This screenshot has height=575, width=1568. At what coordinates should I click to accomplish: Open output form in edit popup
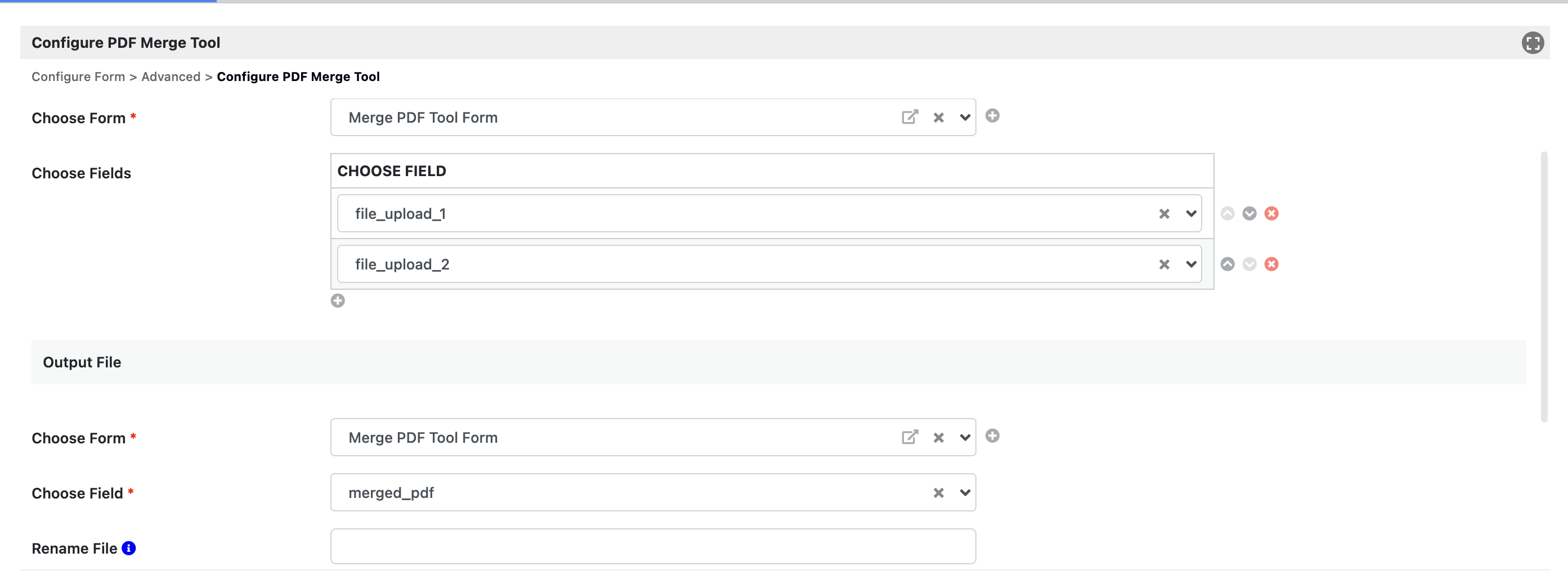[909, 438]
